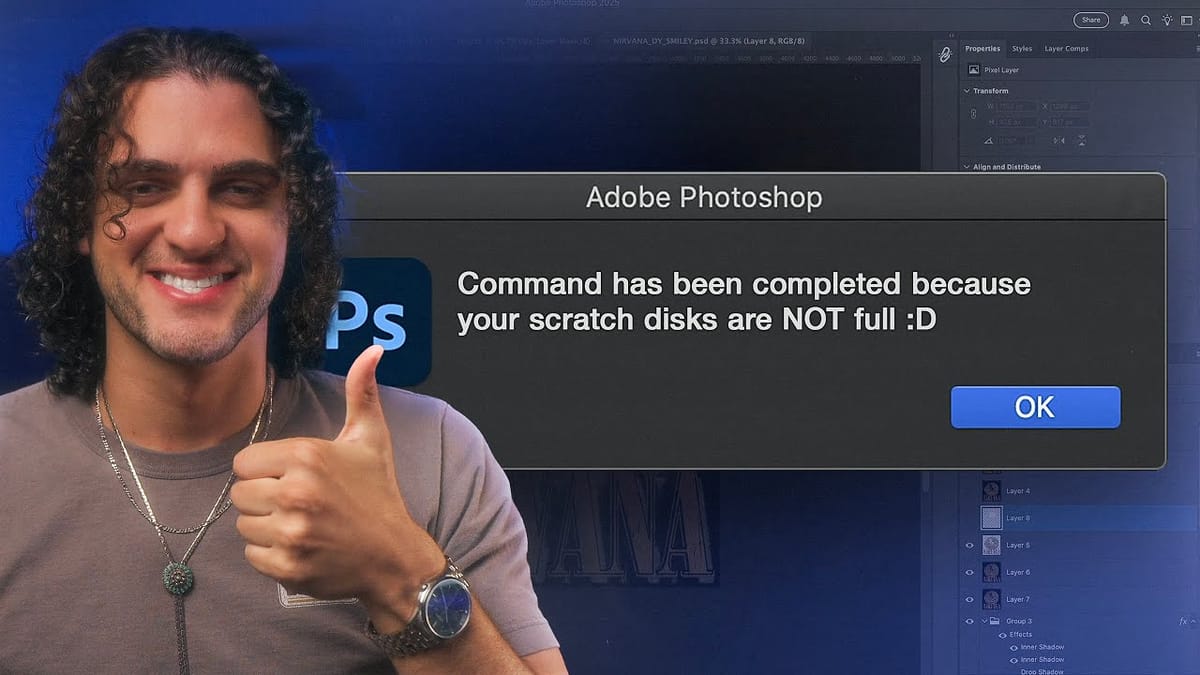Toggle visibility of Group 3

click(x=969, y=621)
